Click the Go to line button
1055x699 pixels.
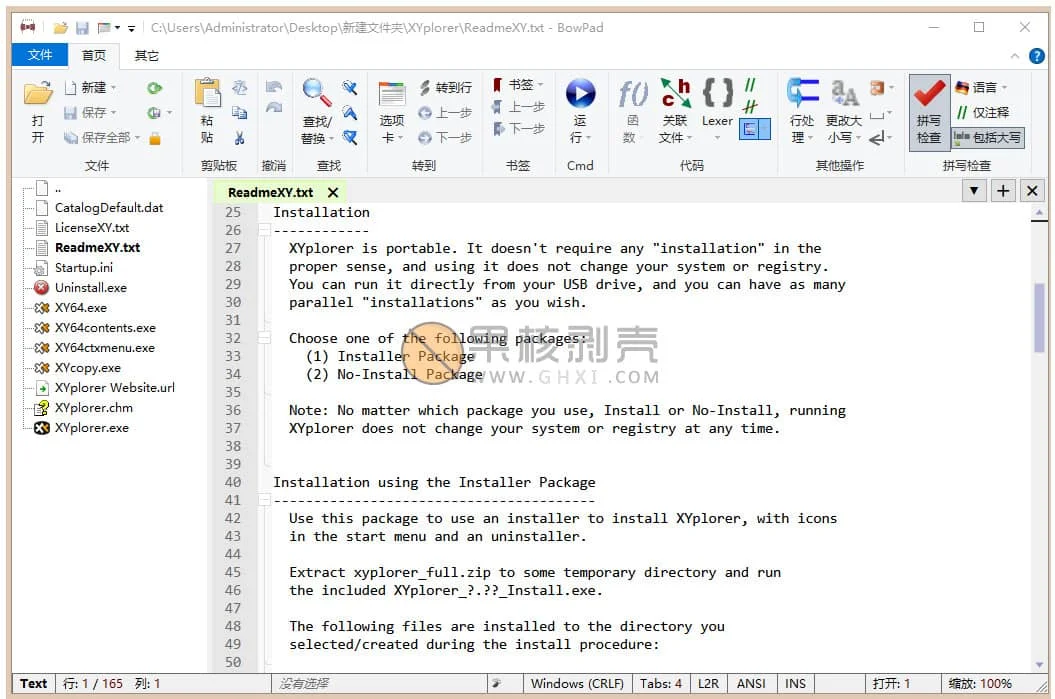point(445,88)
